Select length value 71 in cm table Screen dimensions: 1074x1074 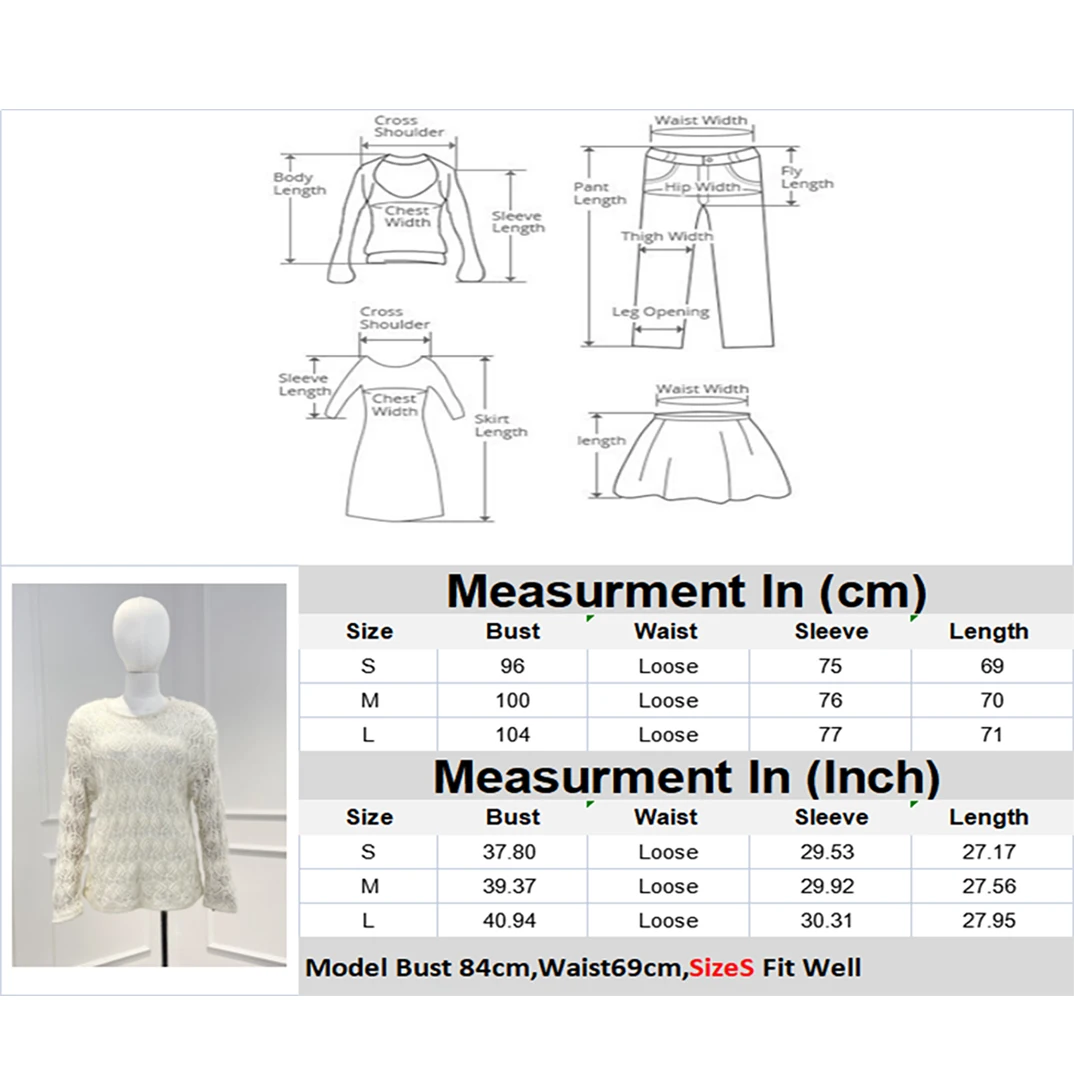992,734
